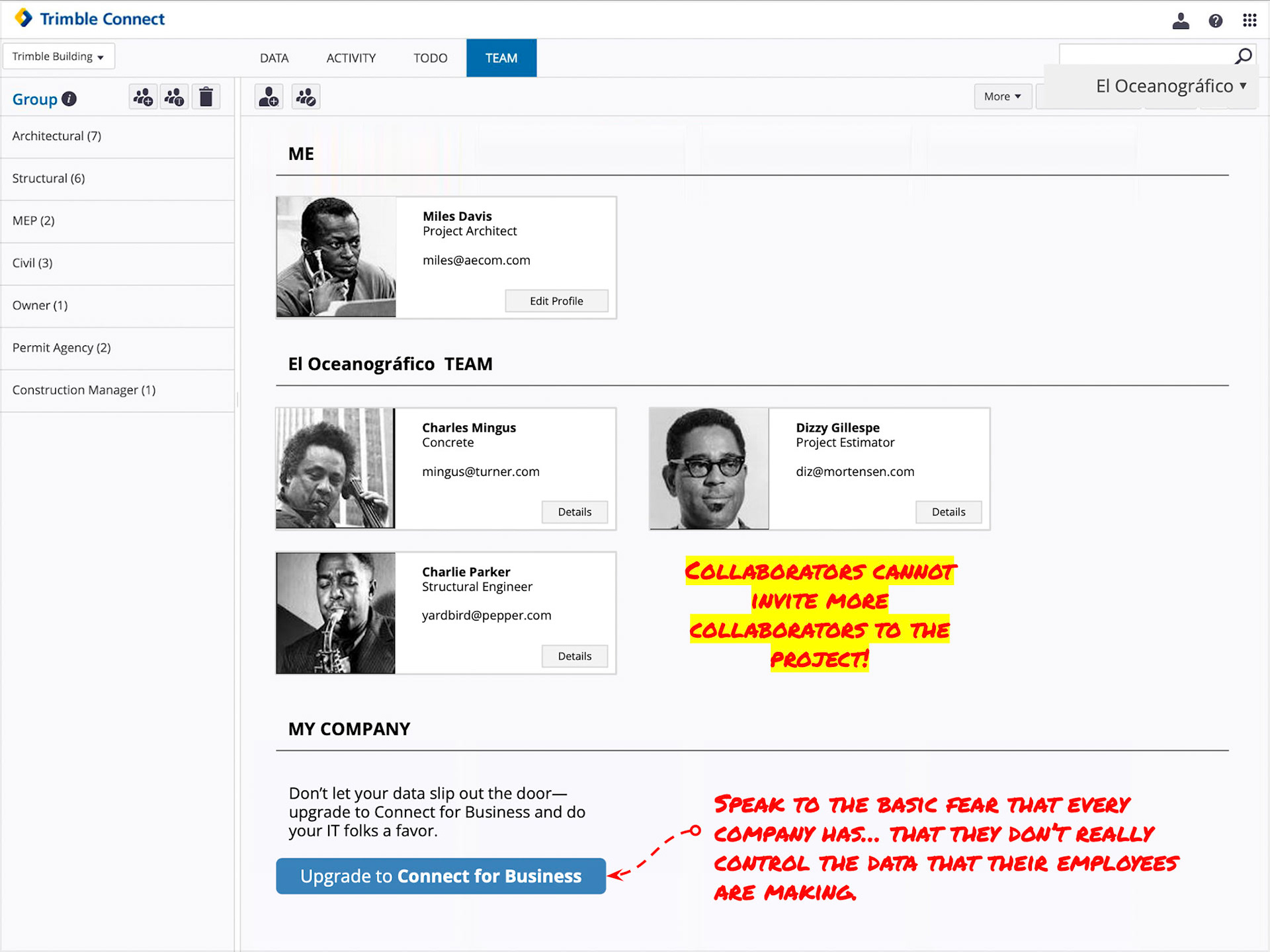1270x952 pixels.
Task: Expand the El Oceanográfico project dropdown
Action: 1171,86
